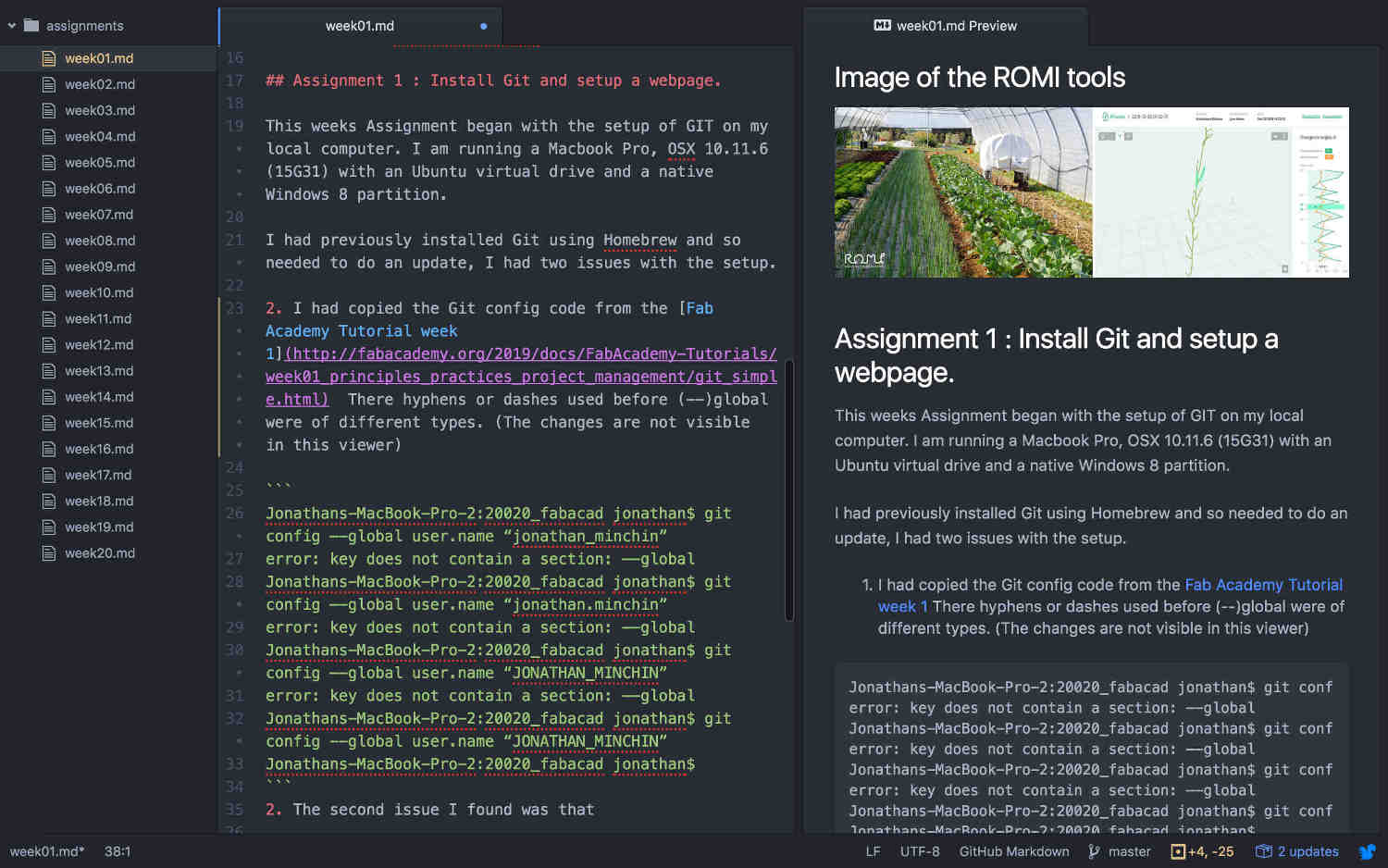Click the file icon beside week15.md
1388x868 pixels.
[x=49, y=422]
